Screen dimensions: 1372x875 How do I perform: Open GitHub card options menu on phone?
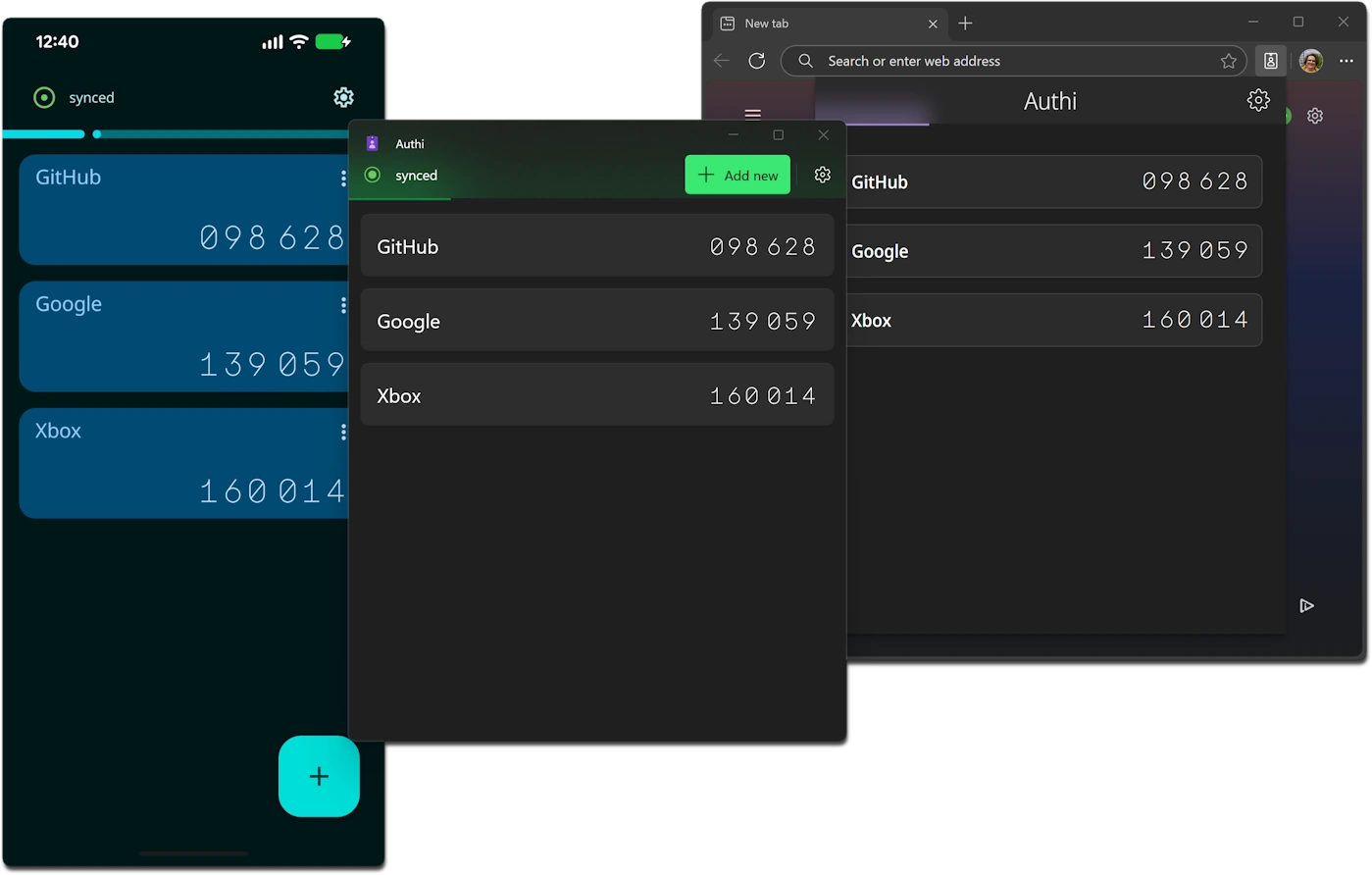point(343,178)
